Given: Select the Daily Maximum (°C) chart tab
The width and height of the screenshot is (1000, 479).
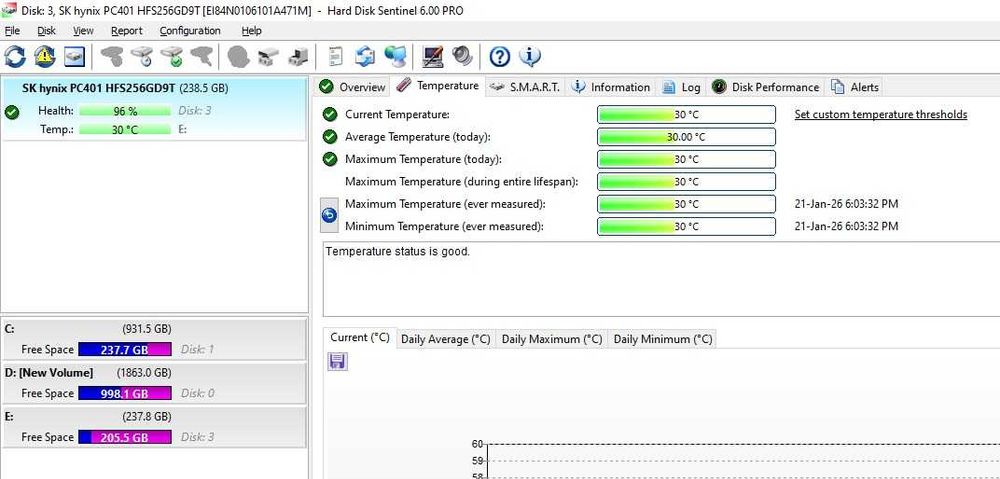Looking at the screenshot, I should (x=552, y=339).
